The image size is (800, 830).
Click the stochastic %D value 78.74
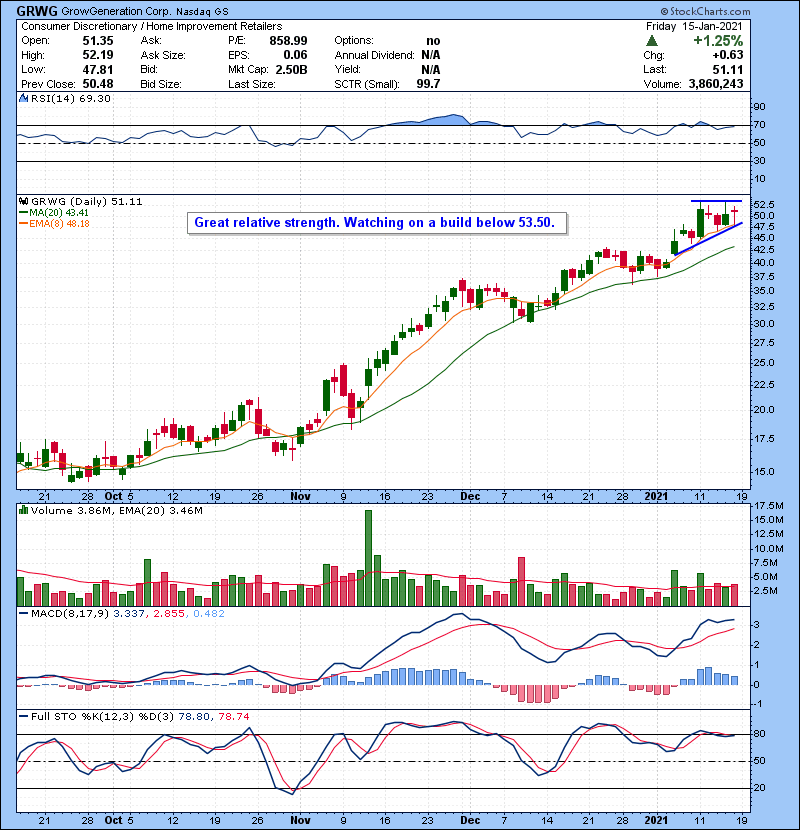tap(233, 716)
